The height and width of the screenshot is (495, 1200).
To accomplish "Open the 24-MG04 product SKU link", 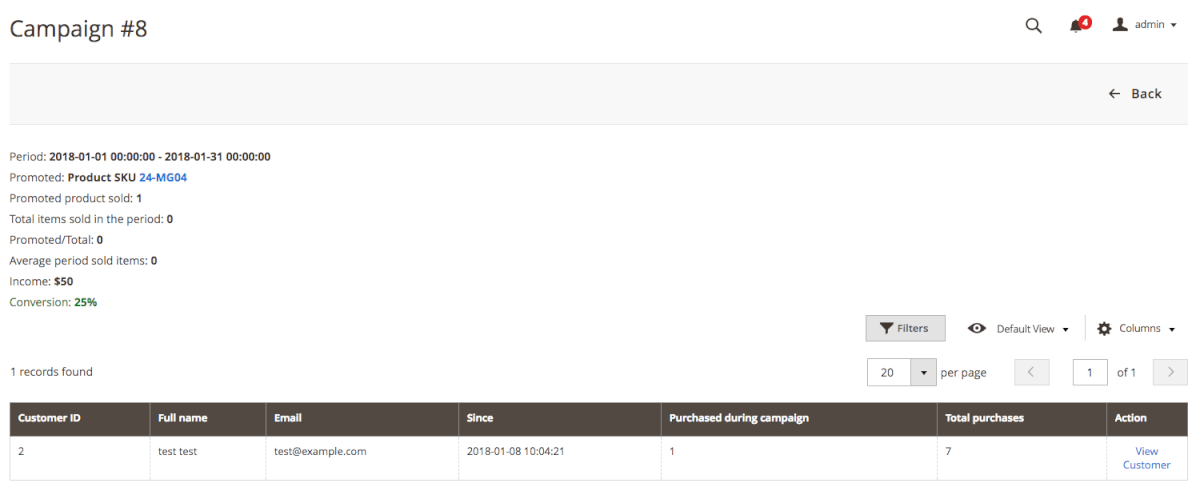I will tap(163, 178).
